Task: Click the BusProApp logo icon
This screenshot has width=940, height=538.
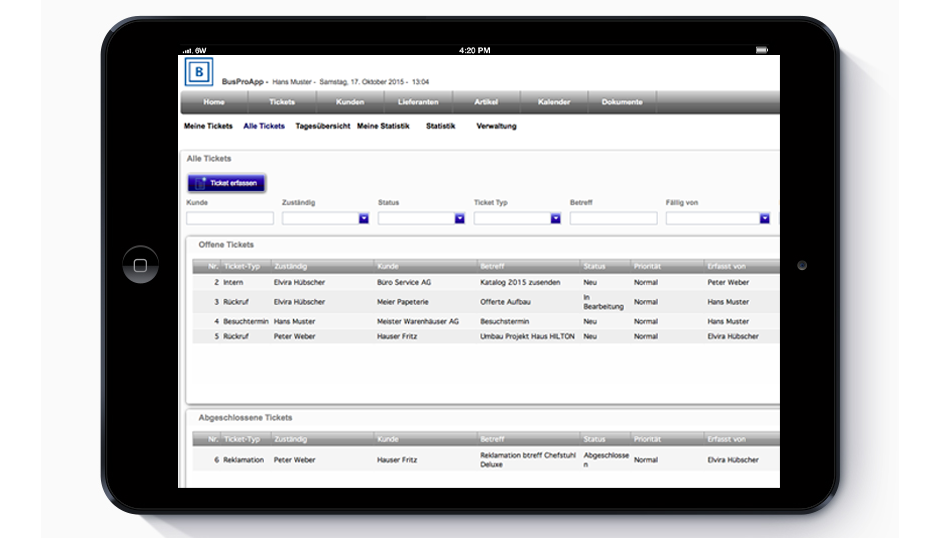Action: coord(199,72)
